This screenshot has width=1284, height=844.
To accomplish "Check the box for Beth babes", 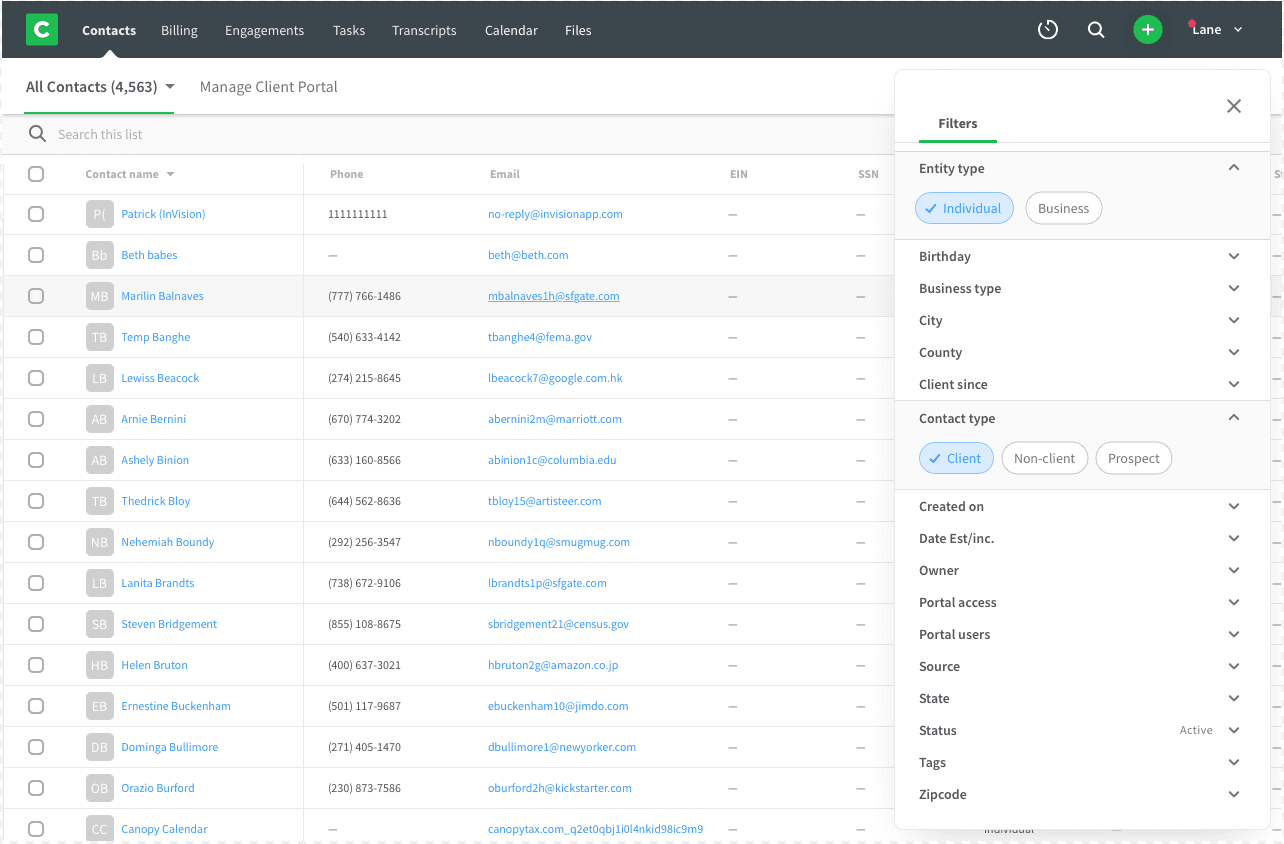I will point(36,255).
